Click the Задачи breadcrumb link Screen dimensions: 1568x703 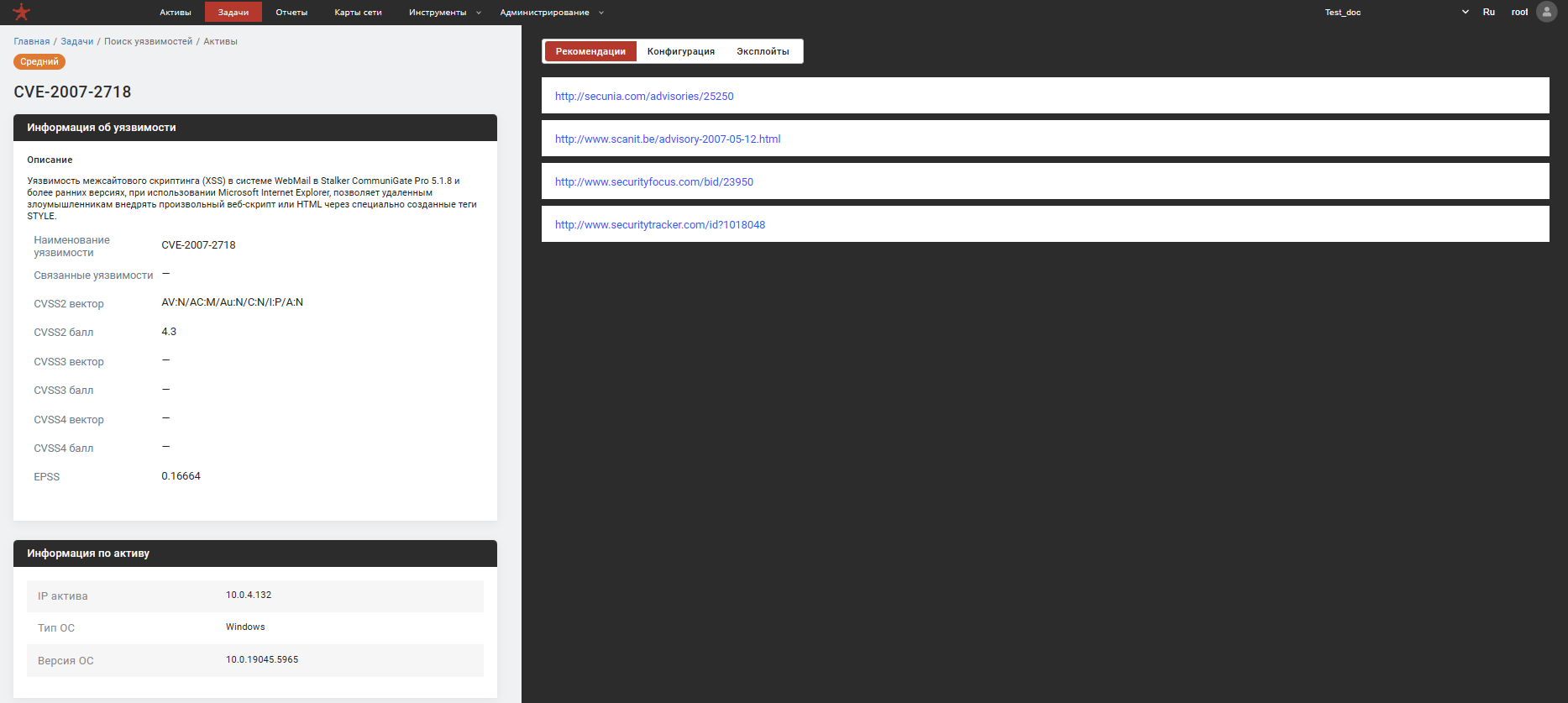[x=76, y=41]
